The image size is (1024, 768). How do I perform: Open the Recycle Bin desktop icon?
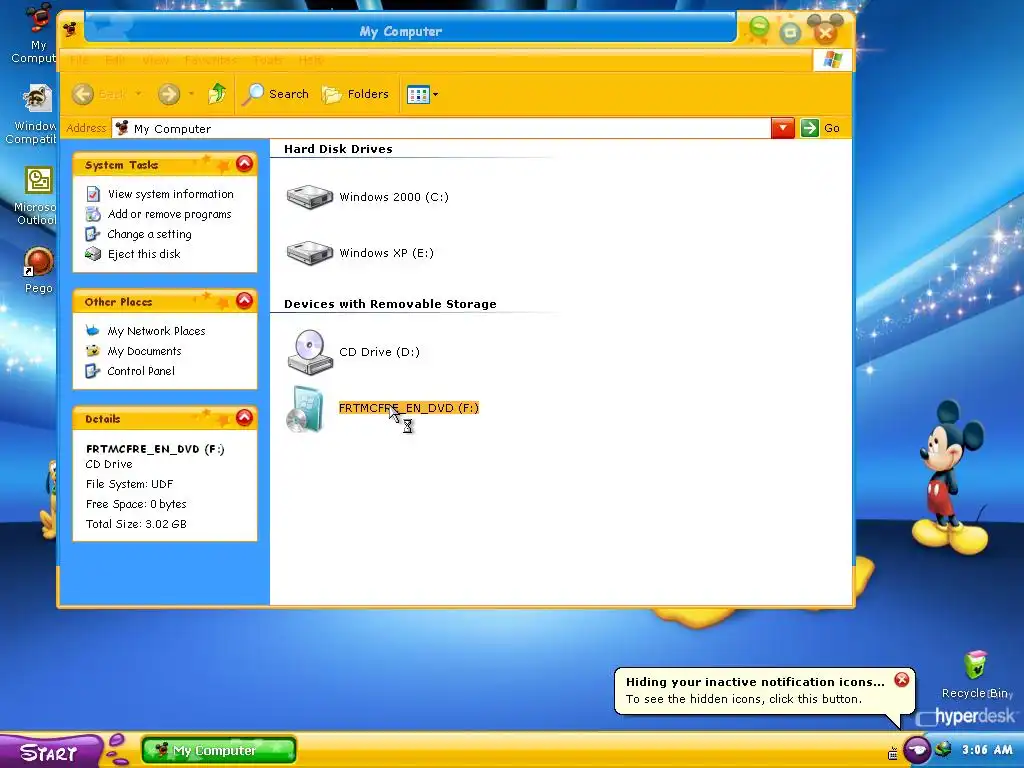coord(976,675)
